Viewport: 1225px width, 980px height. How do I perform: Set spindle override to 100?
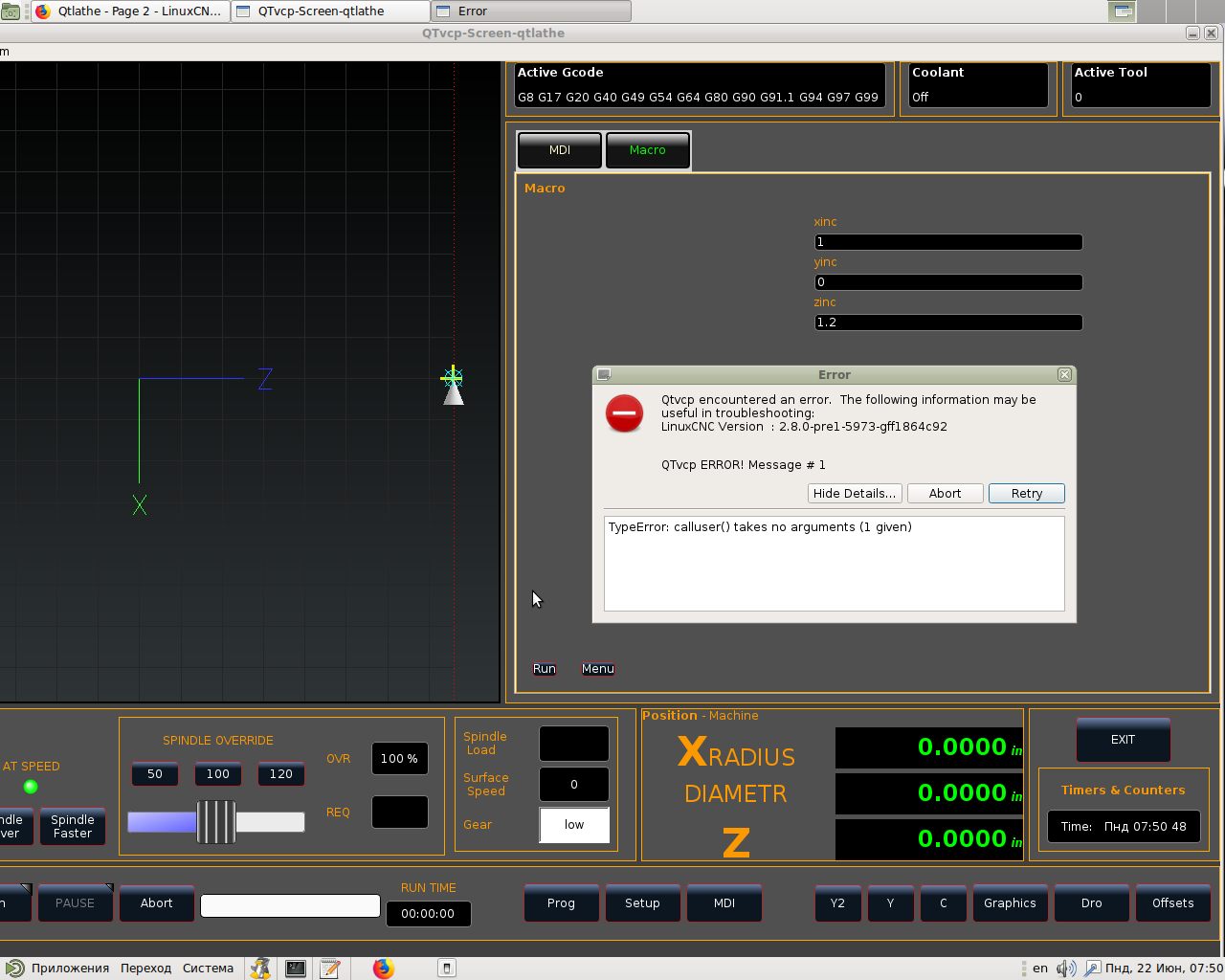218,774
